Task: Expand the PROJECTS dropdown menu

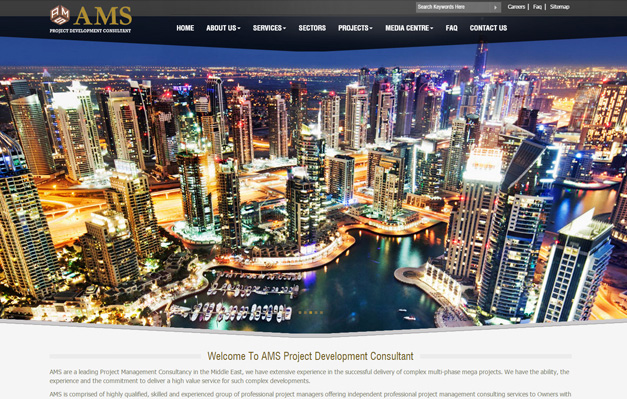Action: [355, 28]
